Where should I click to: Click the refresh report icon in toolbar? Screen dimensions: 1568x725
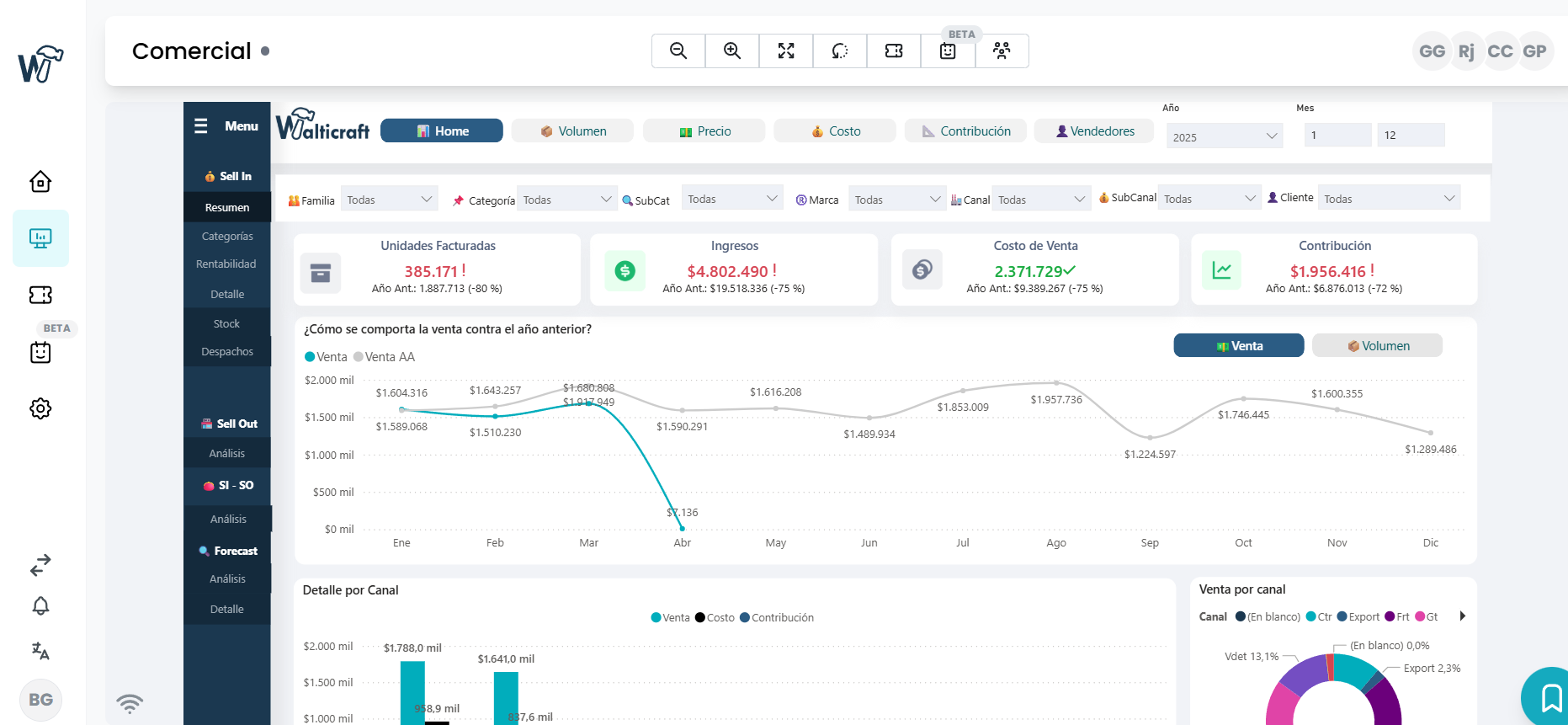coord(840,51)
